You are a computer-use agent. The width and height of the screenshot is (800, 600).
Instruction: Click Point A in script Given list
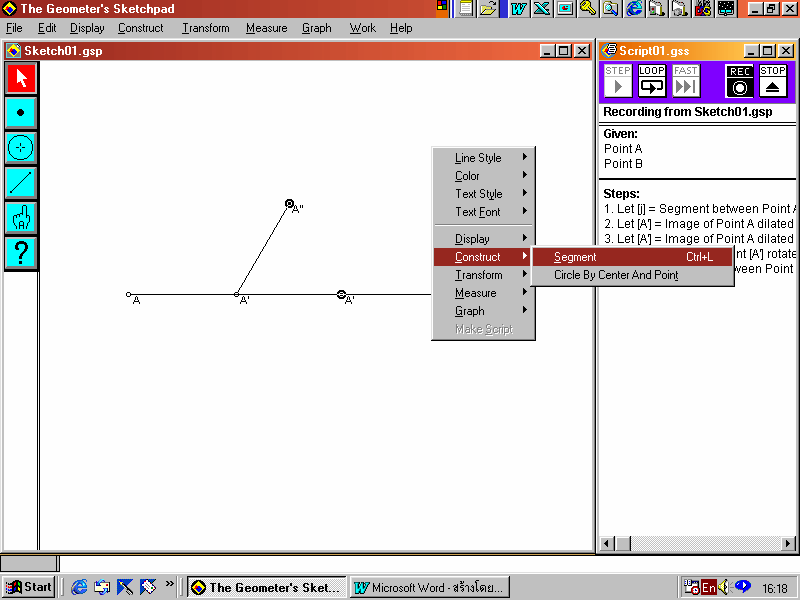point(623,148)
